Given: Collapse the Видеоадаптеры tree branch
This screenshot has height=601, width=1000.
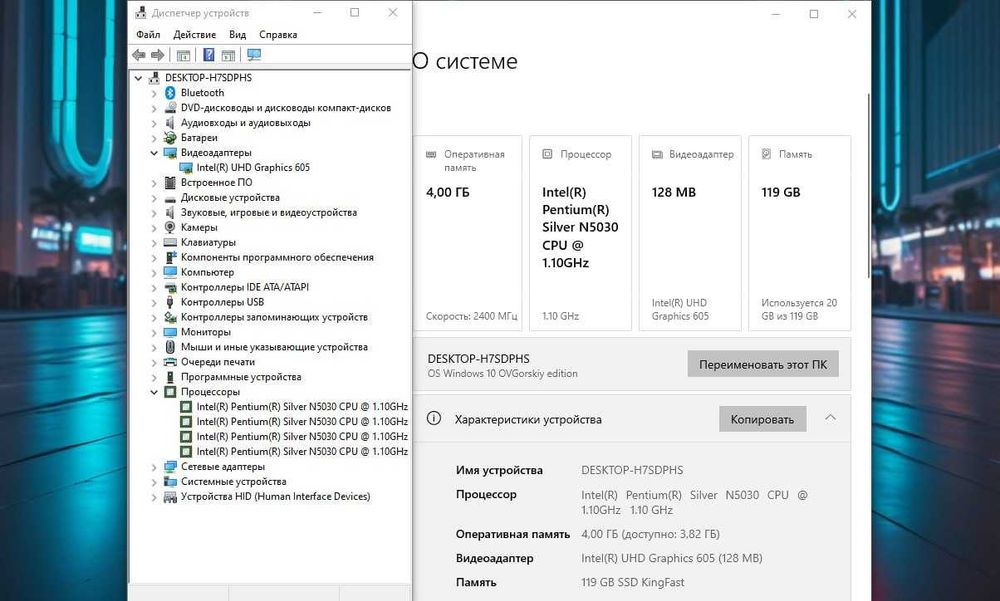Looking at the screenshot, I should (x=154, y=153).
